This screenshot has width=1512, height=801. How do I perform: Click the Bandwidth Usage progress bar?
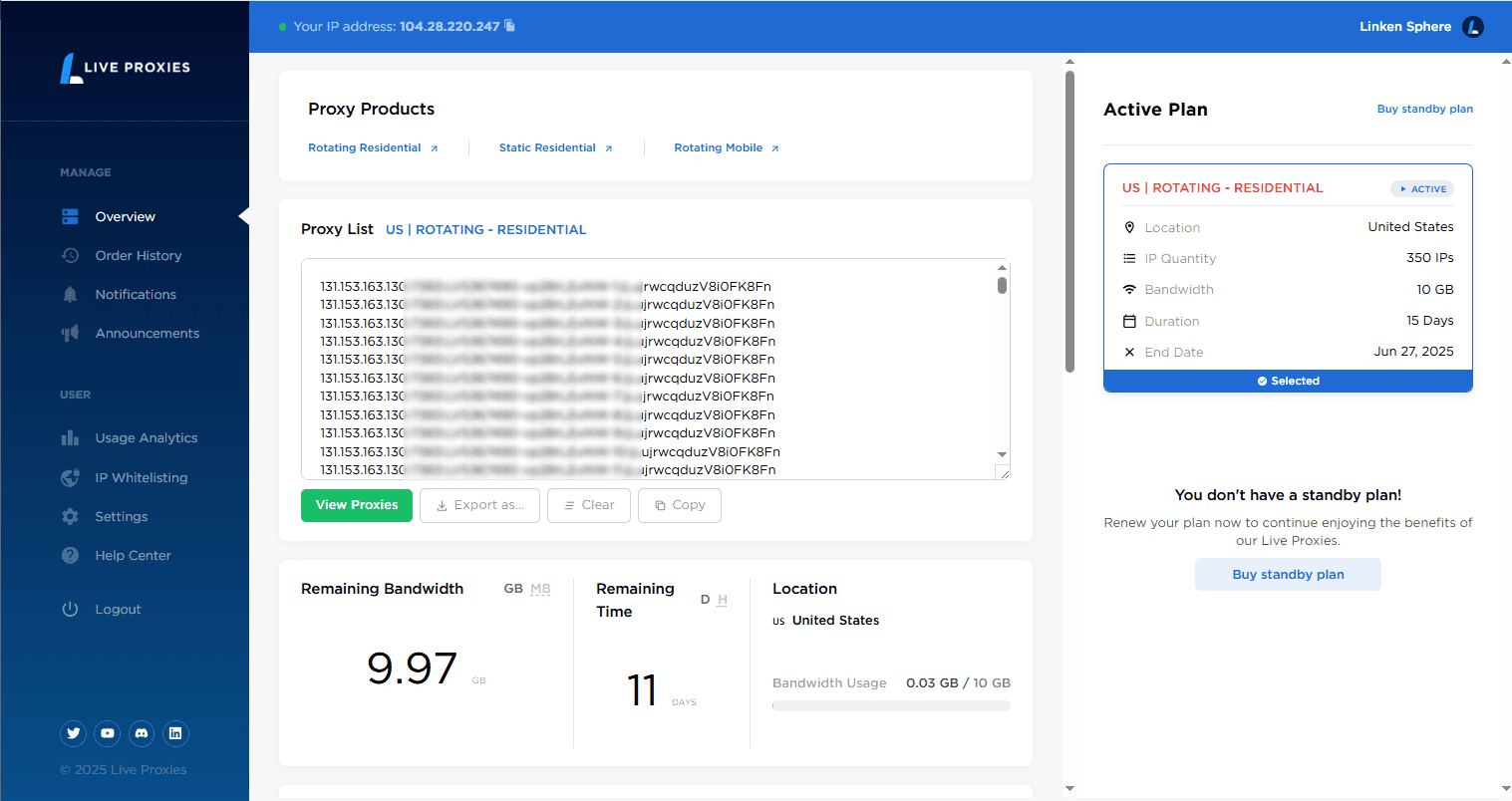pyautogui.click(x=890, y=705)
